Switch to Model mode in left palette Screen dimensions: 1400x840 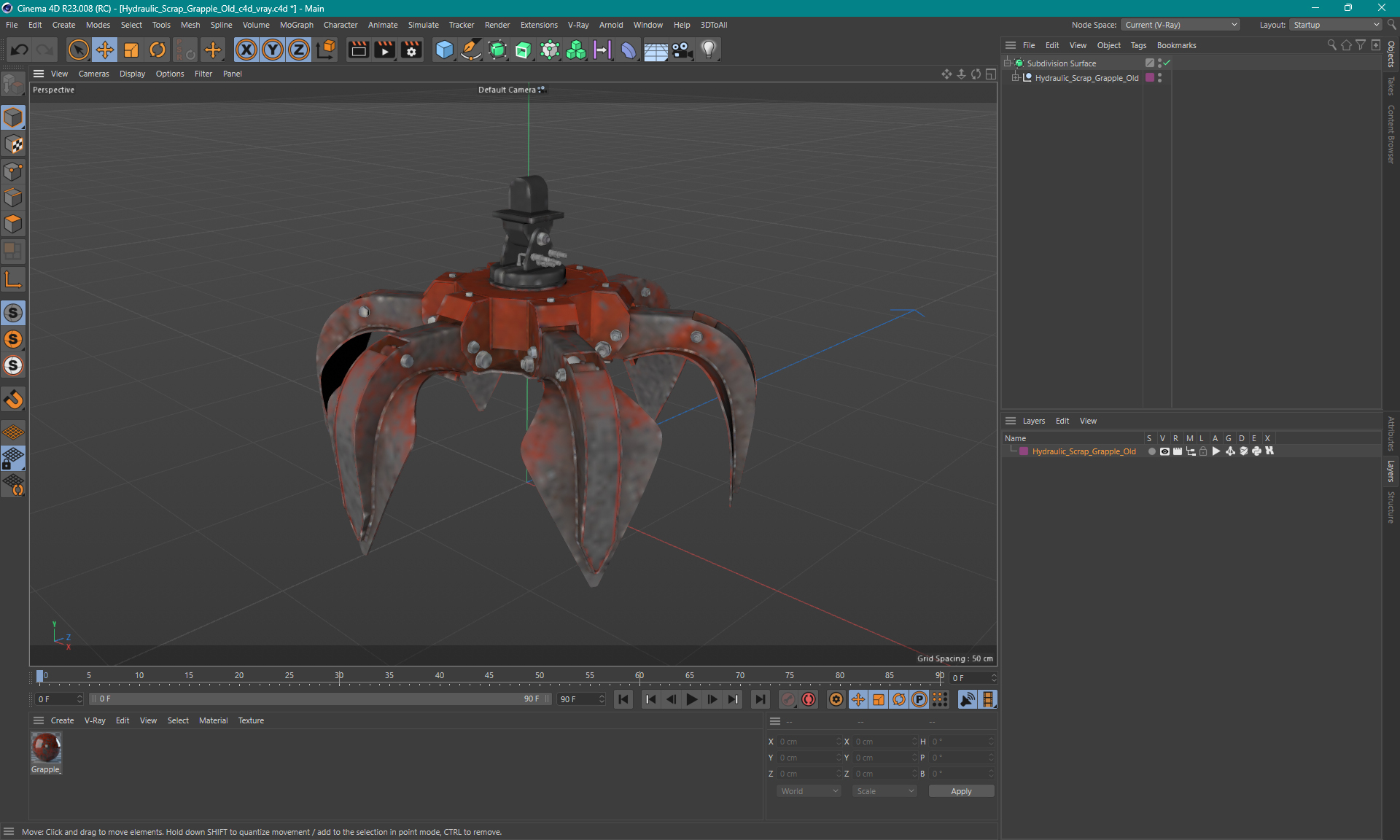(x=13, y=117)
